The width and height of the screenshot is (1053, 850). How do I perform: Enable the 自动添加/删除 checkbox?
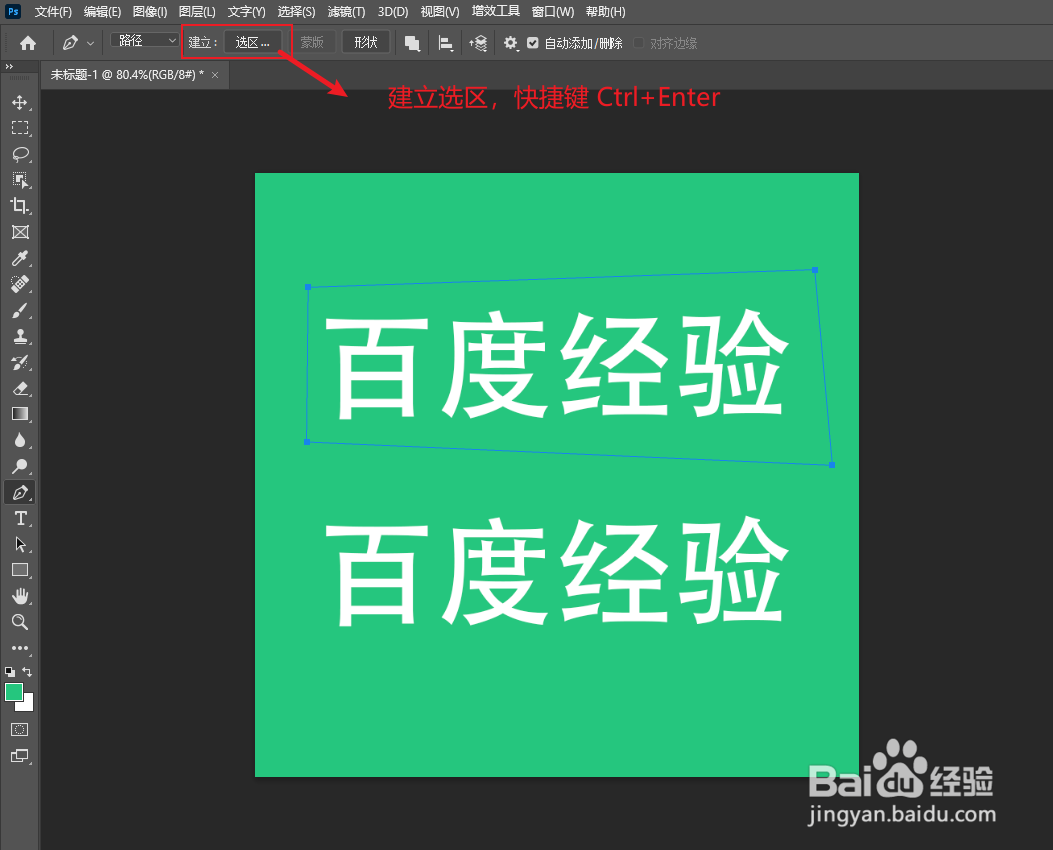pos(533,42)
